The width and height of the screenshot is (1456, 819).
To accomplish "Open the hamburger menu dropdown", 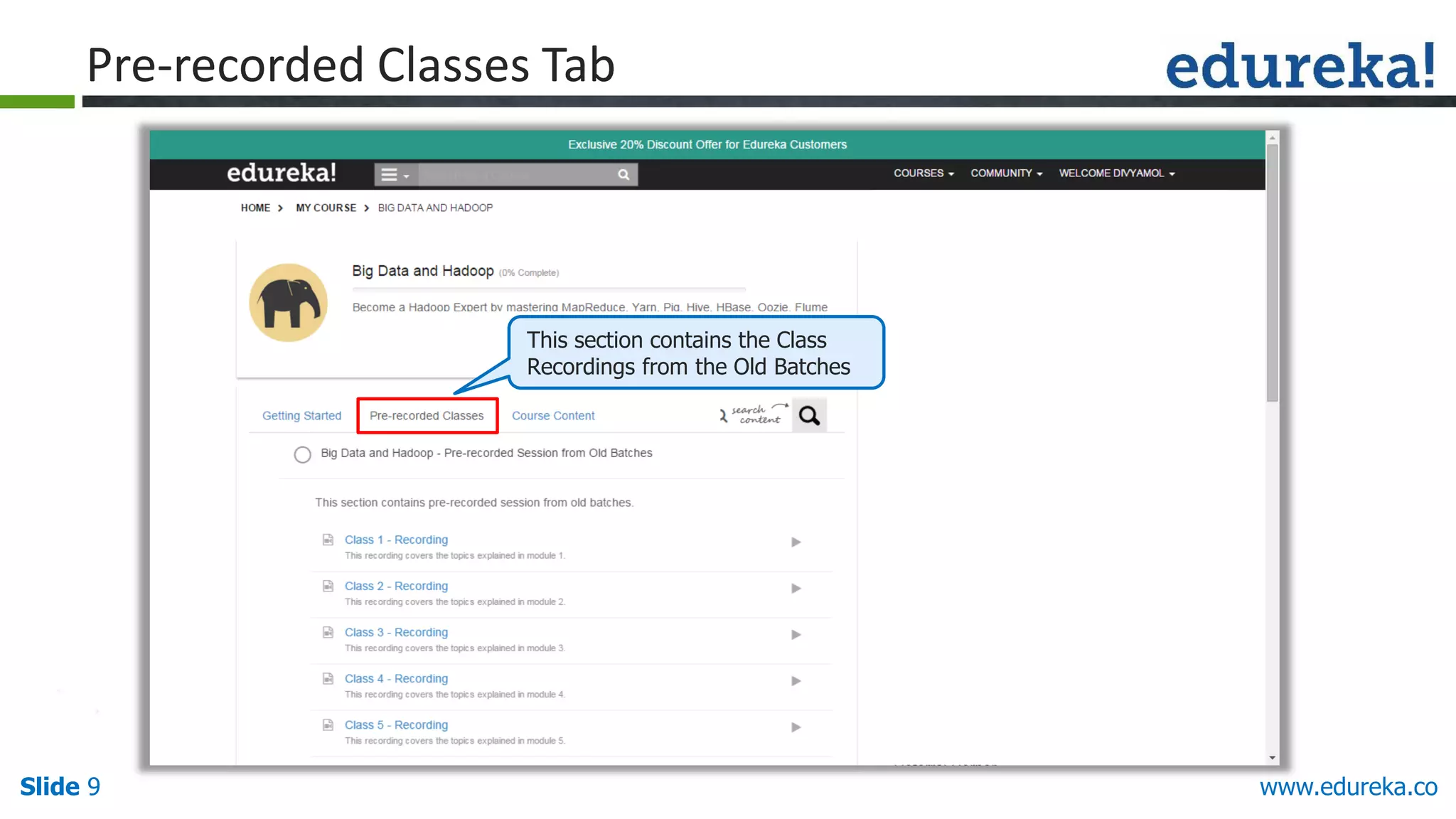I will [x=395, y=174].
